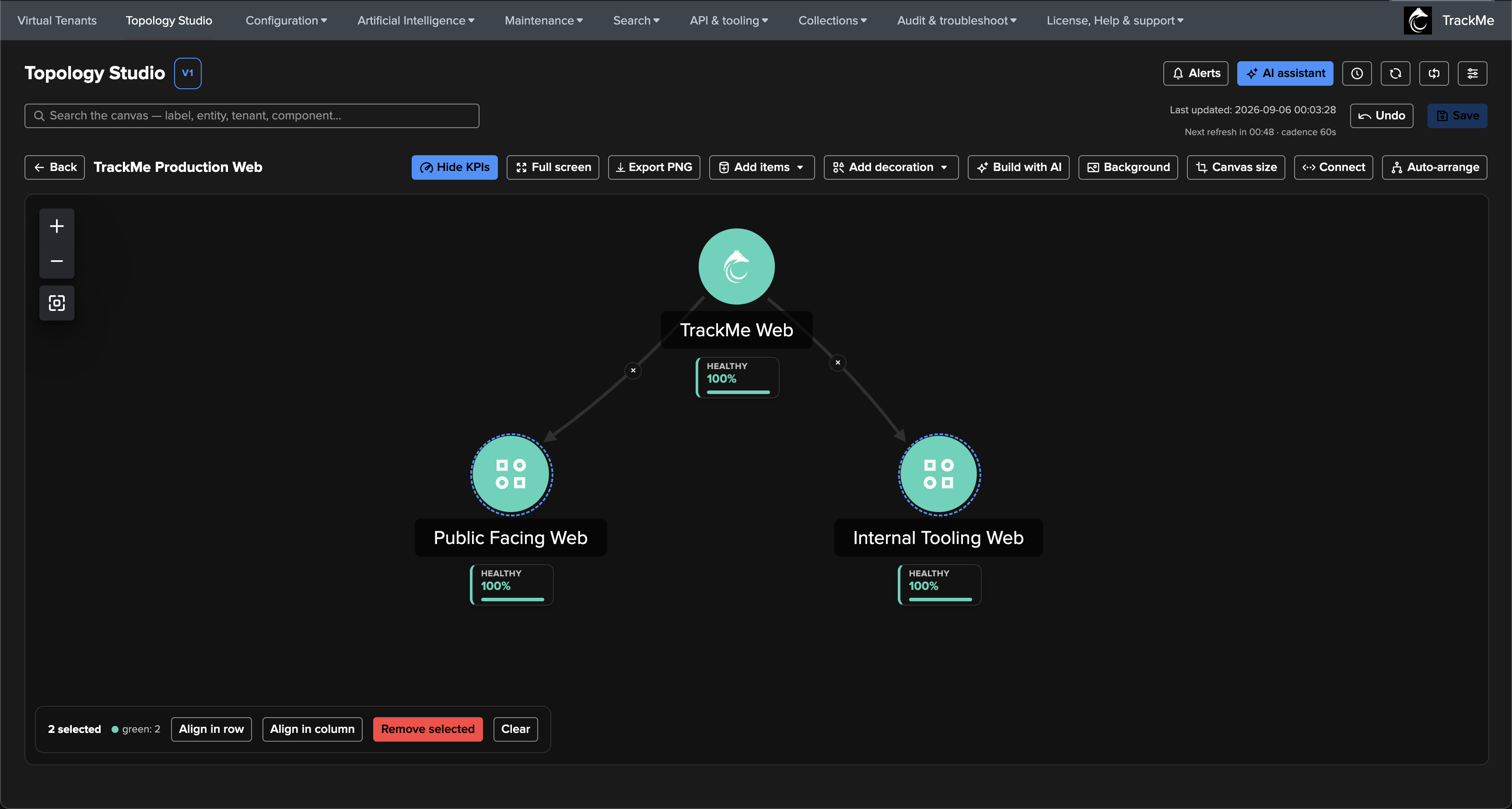This screenshot has height=809, width=1512.
Task: Open the sliders settings icon button
Action: coord(1472,73)
